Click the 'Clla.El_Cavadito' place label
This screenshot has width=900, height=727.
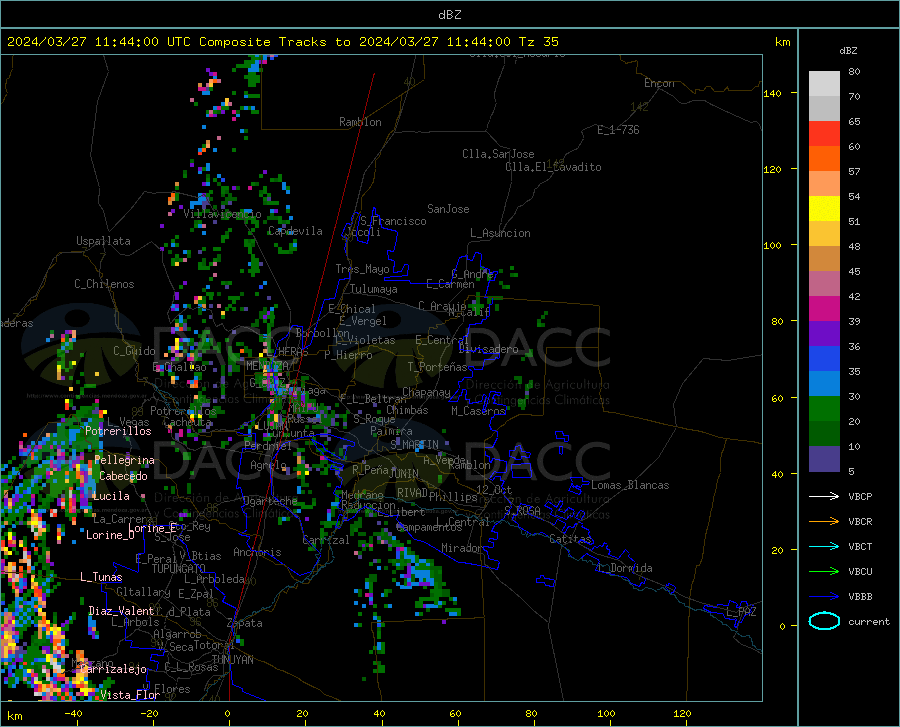click(x=553, y=167)
